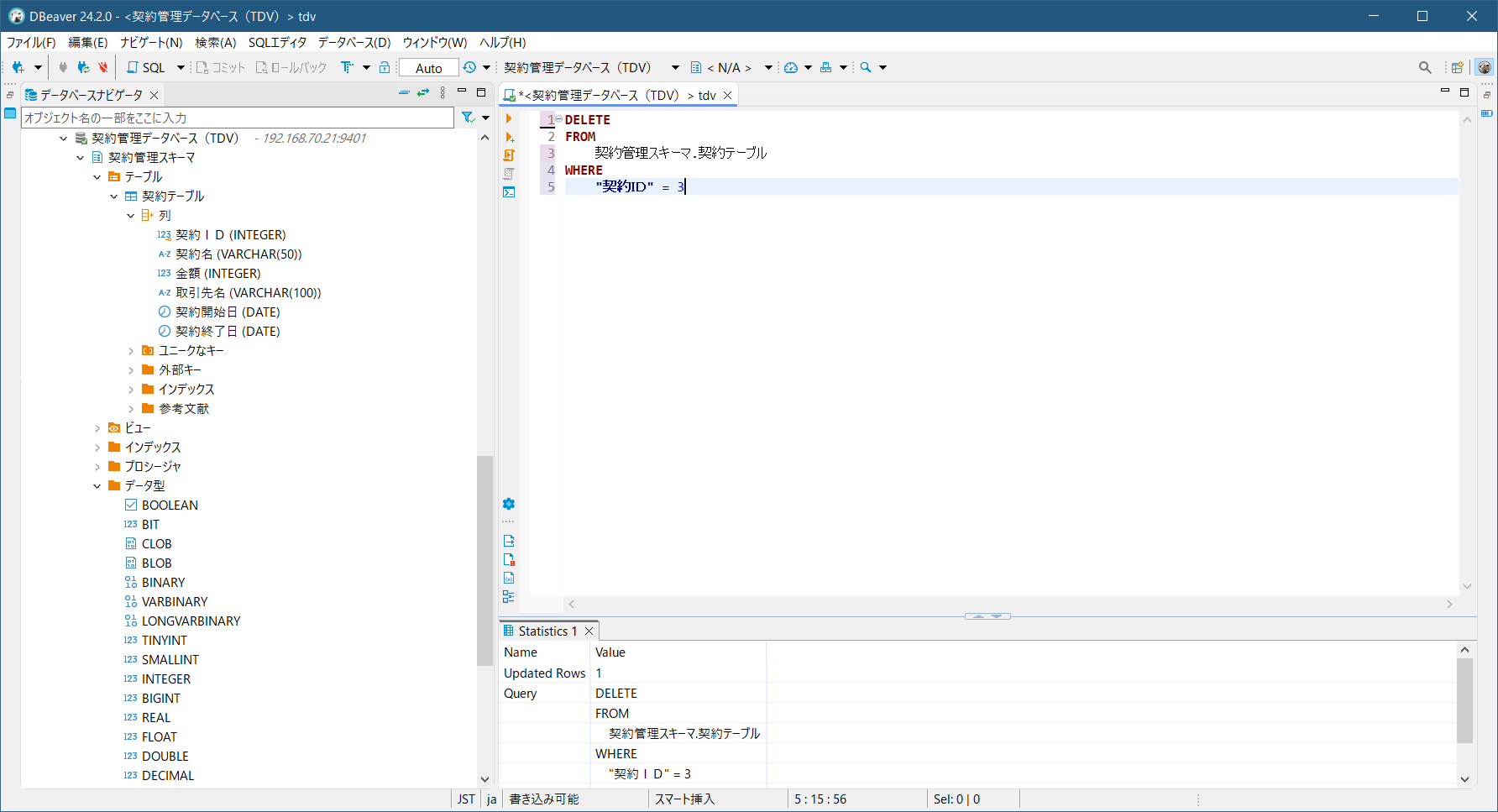
Task: Click the object name filter input field
Action: tap(238, 118)
